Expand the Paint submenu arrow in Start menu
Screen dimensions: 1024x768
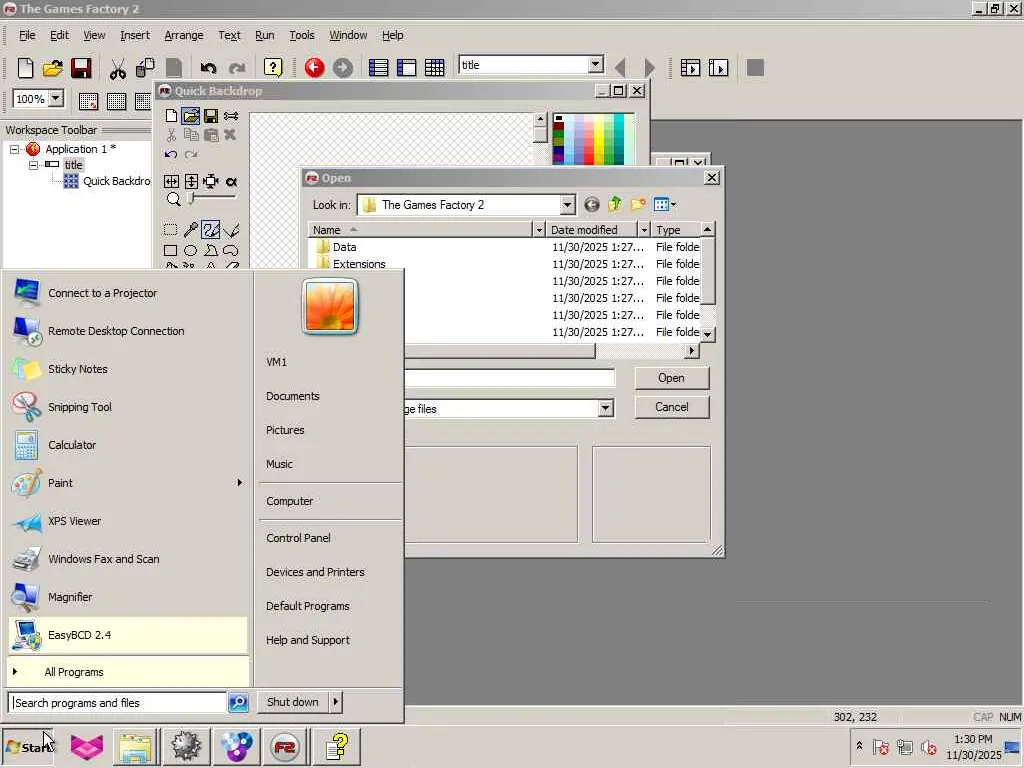[240, 483]
